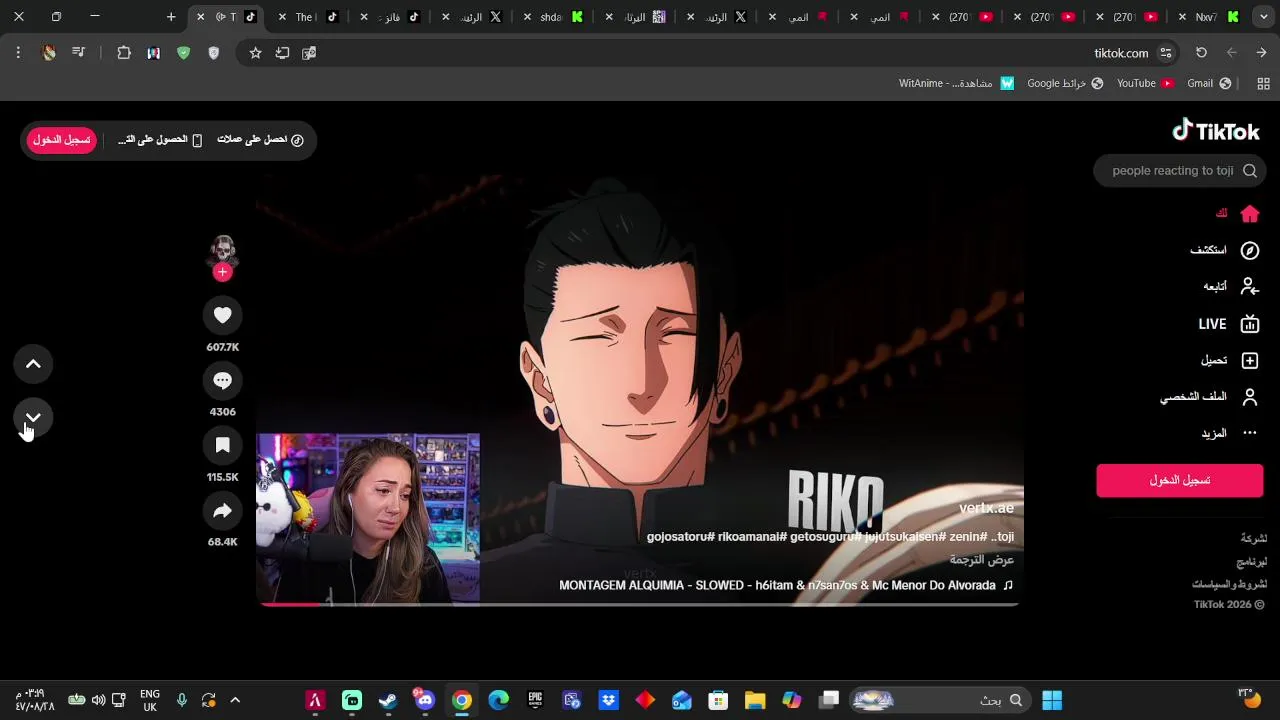Viewport: 1280px width, 720px height.
Task: Like the video with the heart icon
Action: (x=222, y=315)
